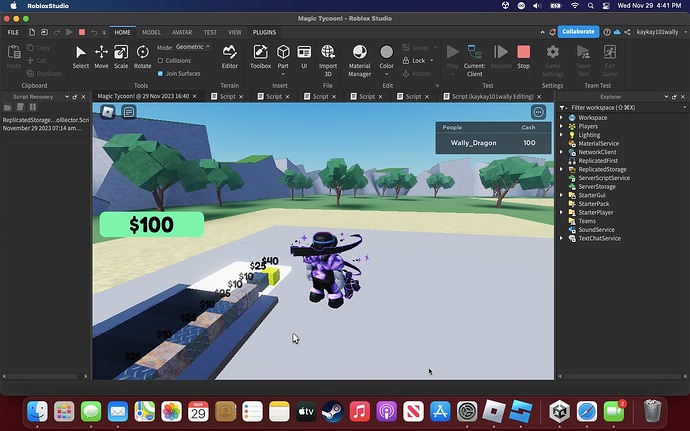Switch to the AVATAR ribbon tab
This screenshot has width=690, height=431.
click(182, 32)
